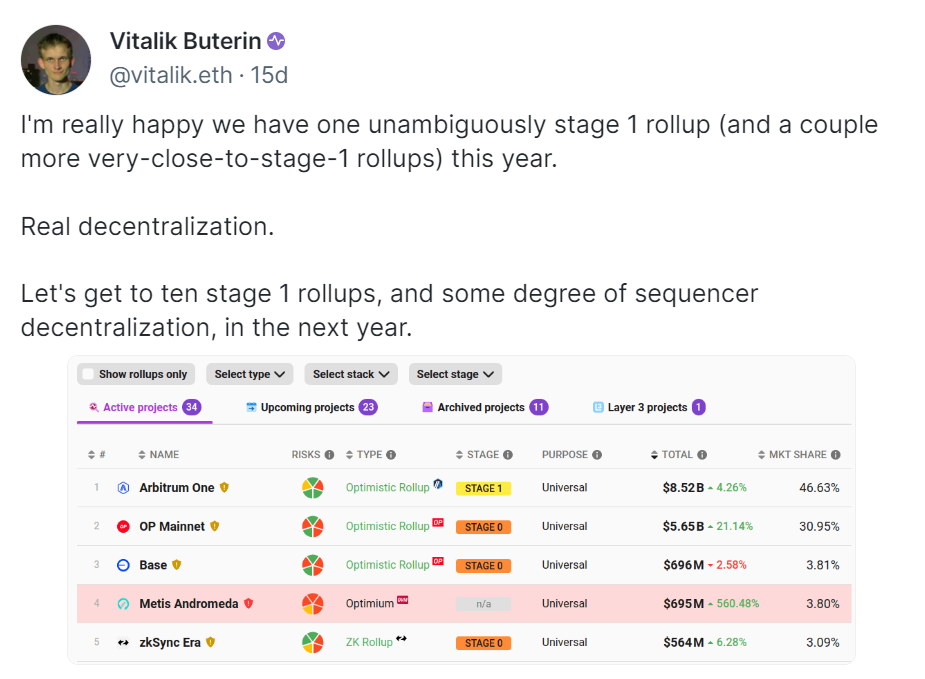The height and width of the screenshot is (679, 925).
Task: Click the red warning shield beside Metis Andromeda
Action: (x=249, y=603)
